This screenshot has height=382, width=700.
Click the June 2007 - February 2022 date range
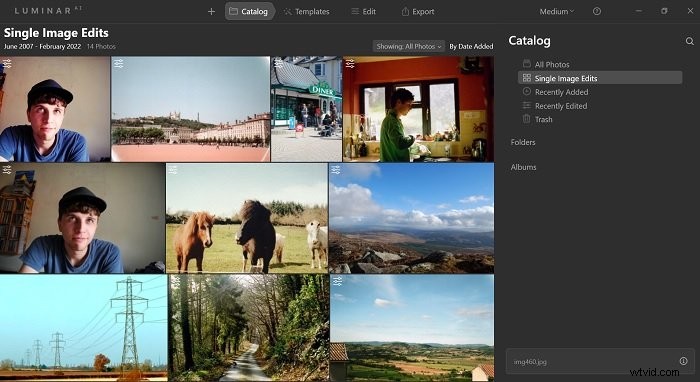pos(42,46)
